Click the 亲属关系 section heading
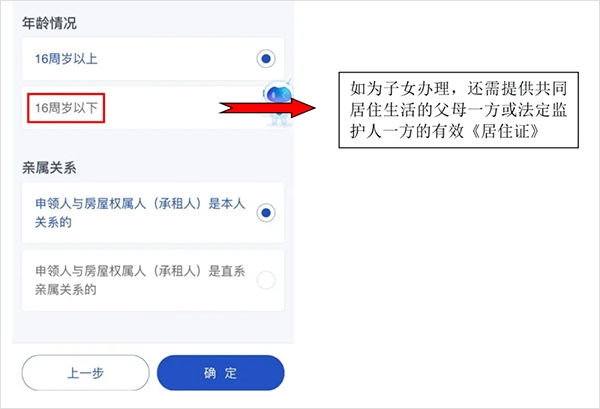600x409 pixels. 49,168
